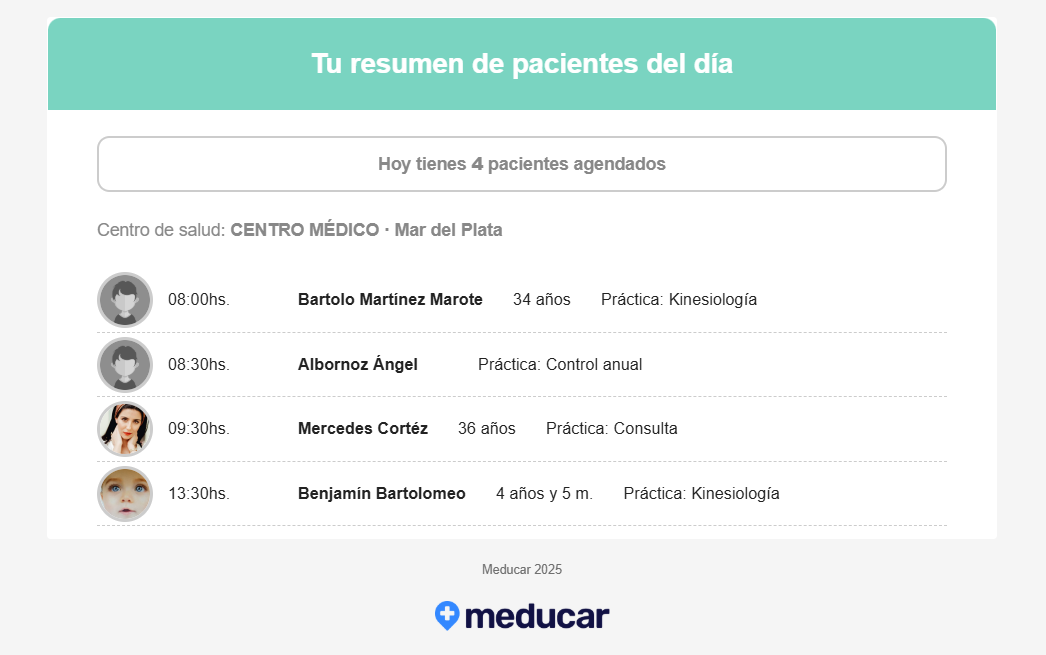Click the meducar wordmark in footer
Viewport: 1046px width, 655px height.
(x=537, y=616)
